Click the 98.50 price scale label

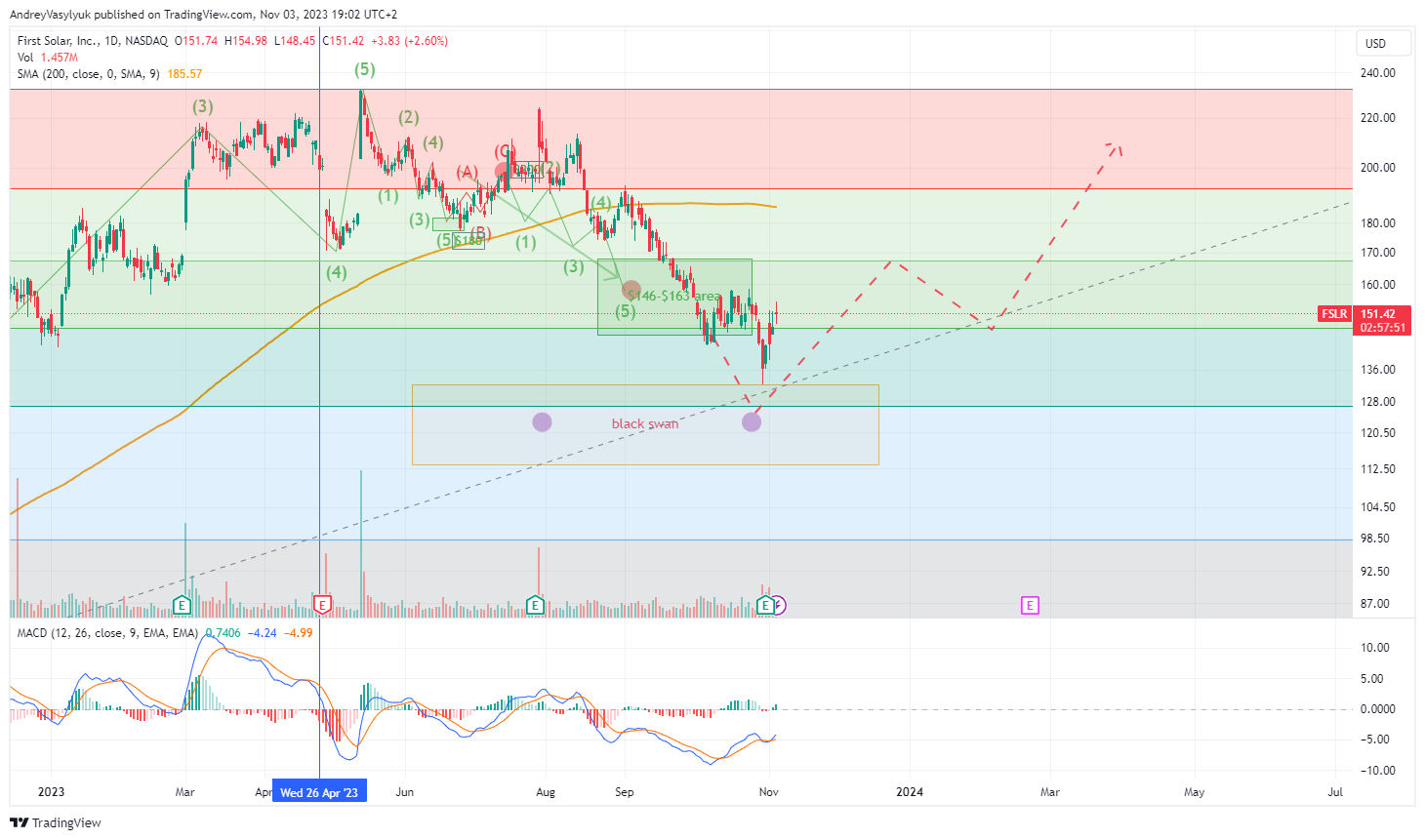(1375, 539)
